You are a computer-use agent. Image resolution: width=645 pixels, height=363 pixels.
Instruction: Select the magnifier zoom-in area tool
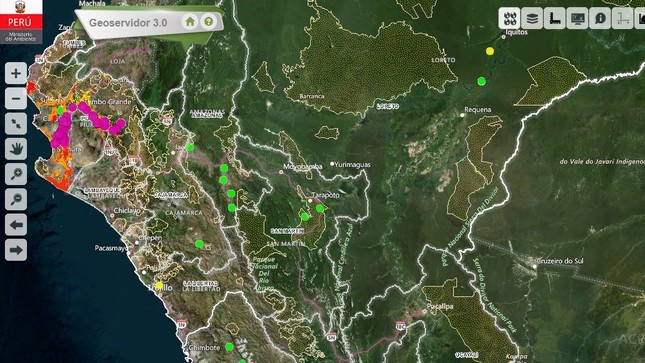point(16,174)
